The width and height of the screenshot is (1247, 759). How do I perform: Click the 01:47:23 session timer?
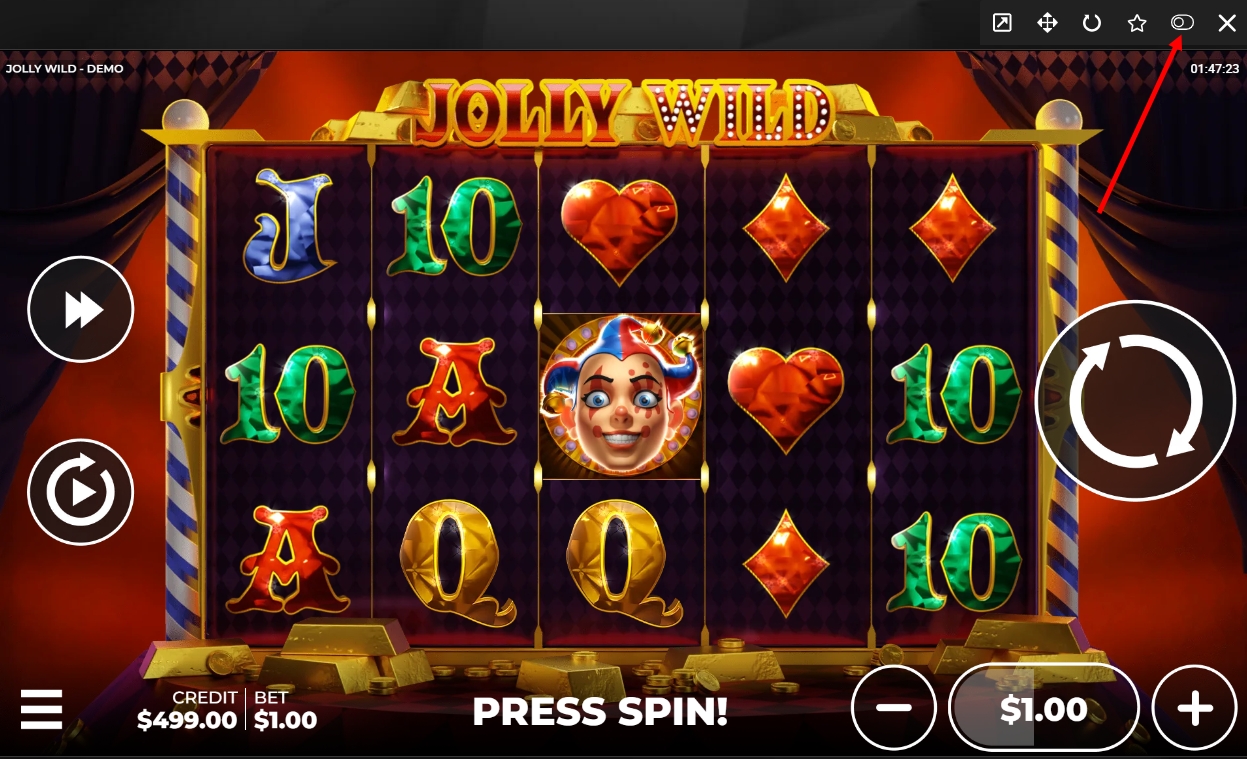1214,69
